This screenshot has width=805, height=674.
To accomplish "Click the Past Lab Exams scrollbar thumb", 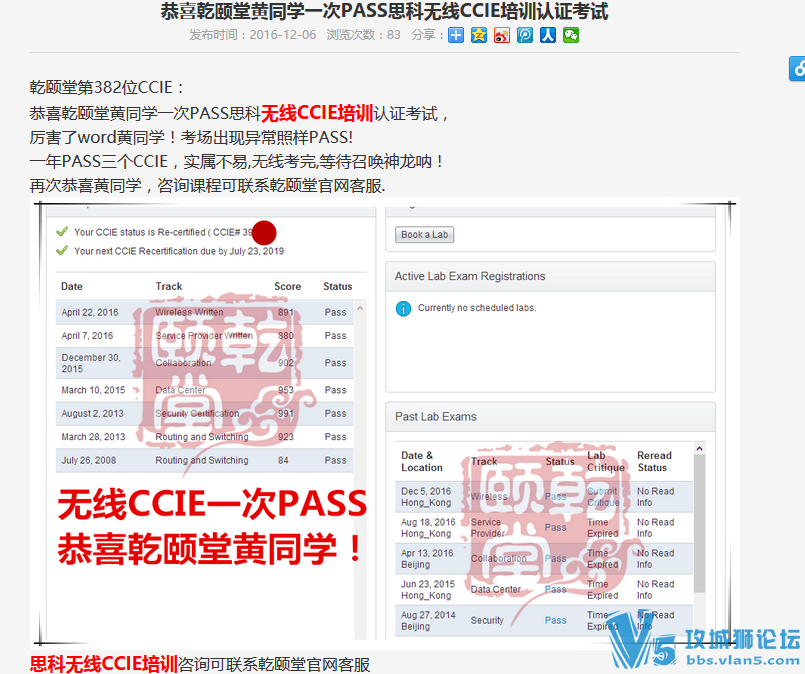I will click(699, 524).
